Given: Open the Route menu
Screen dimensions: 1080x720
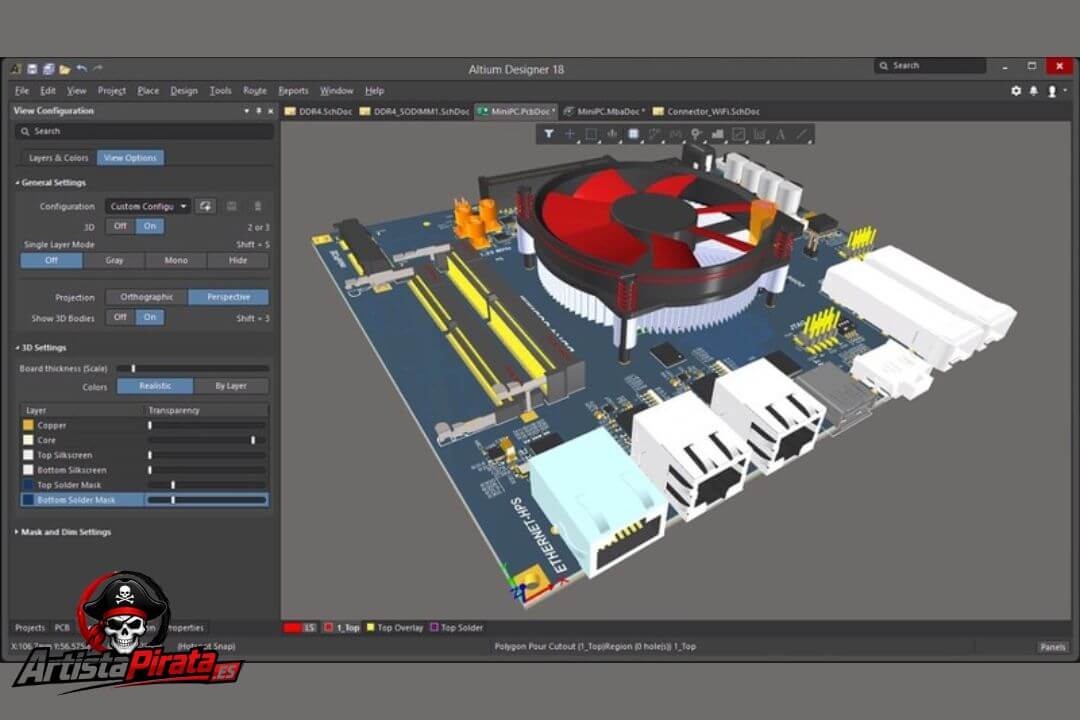Looking at the screenshot, I should click(254, 90).
